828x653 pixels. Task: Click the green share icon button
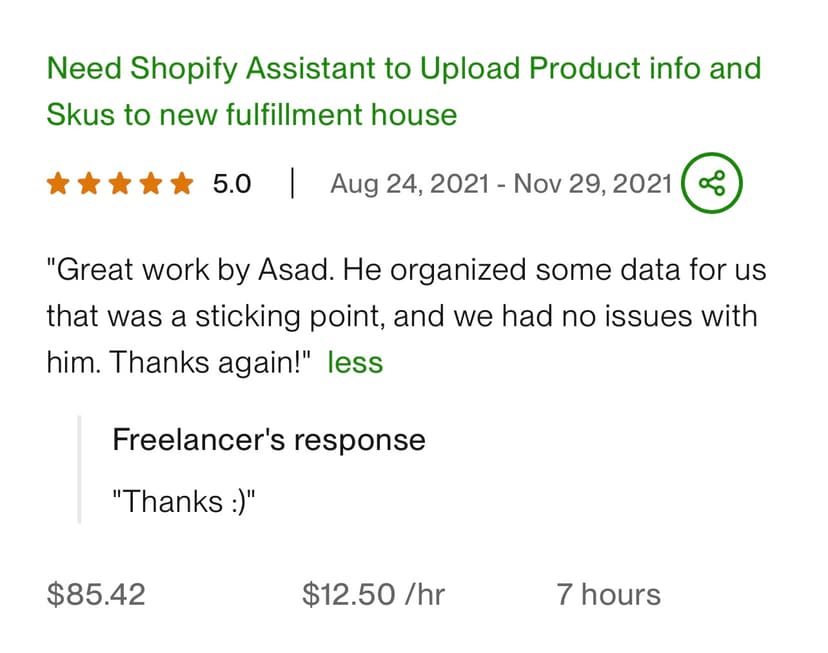pos(711,183)
